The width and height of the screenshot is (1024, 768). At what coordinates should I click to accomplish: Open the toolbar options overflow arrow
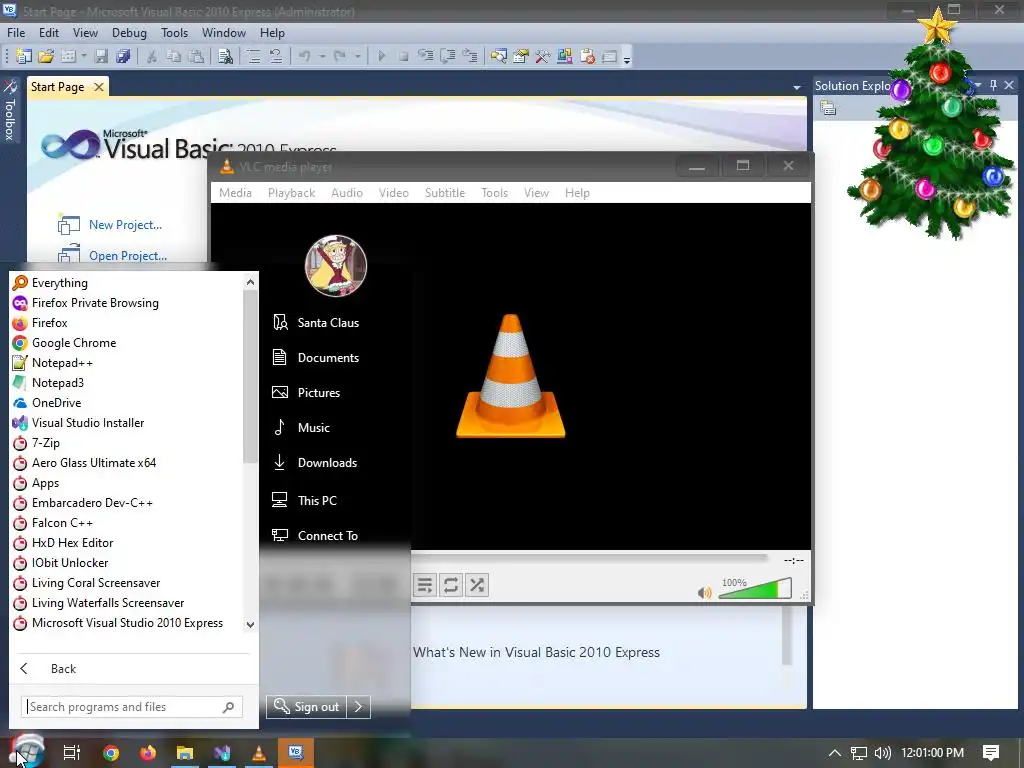point(627,59)
